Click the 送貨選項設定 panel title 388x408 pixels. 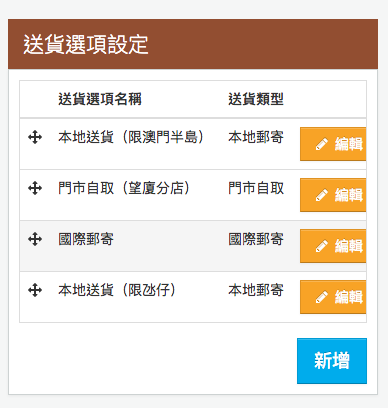[x=86, y=44]
